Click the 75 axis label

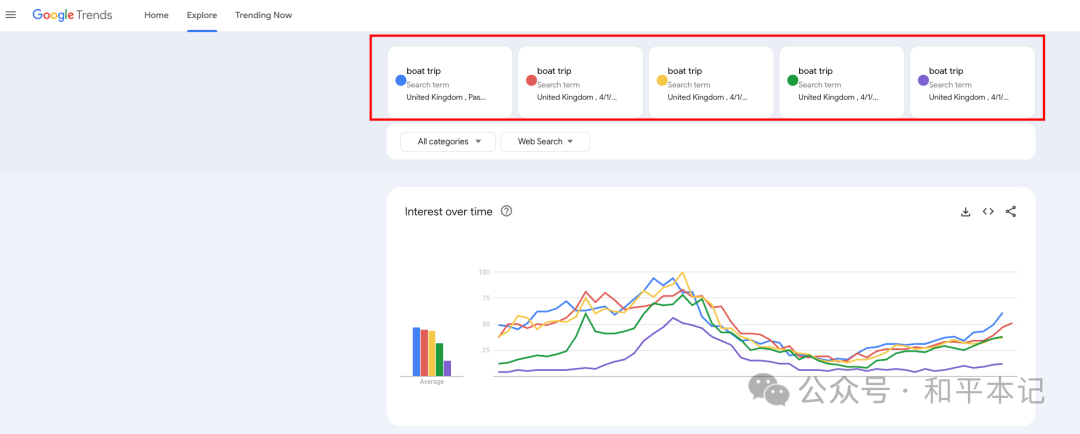click(x=485, y=298)
